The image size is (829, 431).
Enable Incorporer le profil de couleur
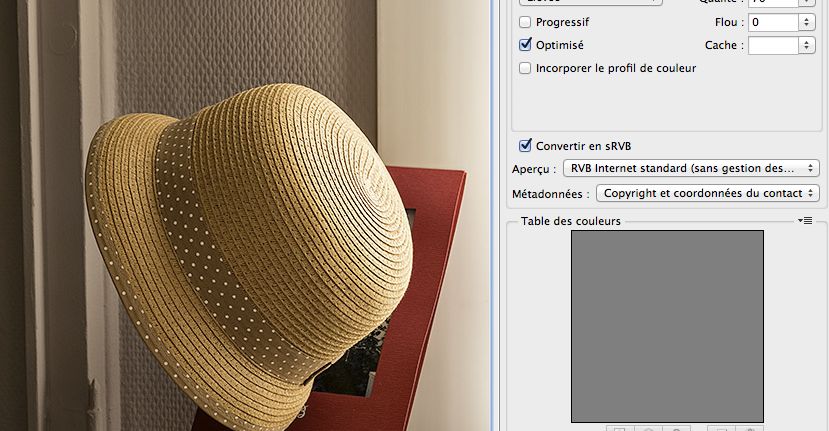(x=525, y=68)
